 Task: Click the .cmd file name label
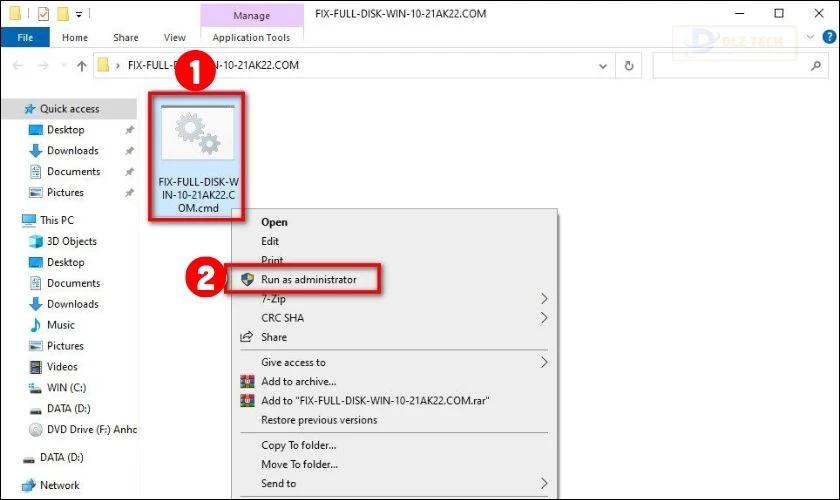(x=198, y=195)
